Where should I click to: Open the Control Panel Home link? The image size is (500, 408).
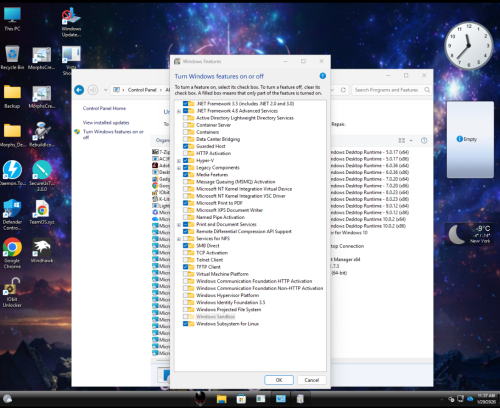tap(104, 108)
